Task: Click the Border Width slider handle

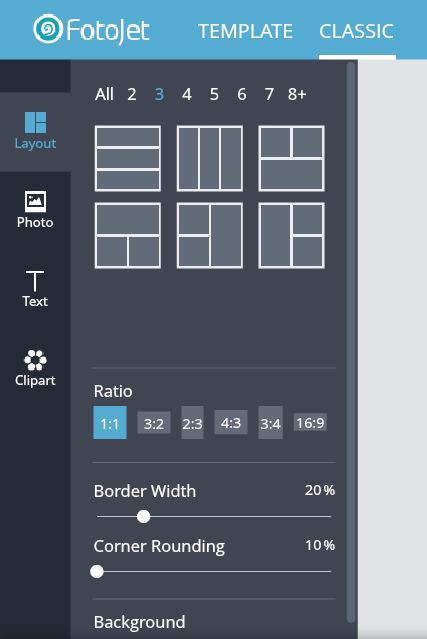Action: [143, 517]
